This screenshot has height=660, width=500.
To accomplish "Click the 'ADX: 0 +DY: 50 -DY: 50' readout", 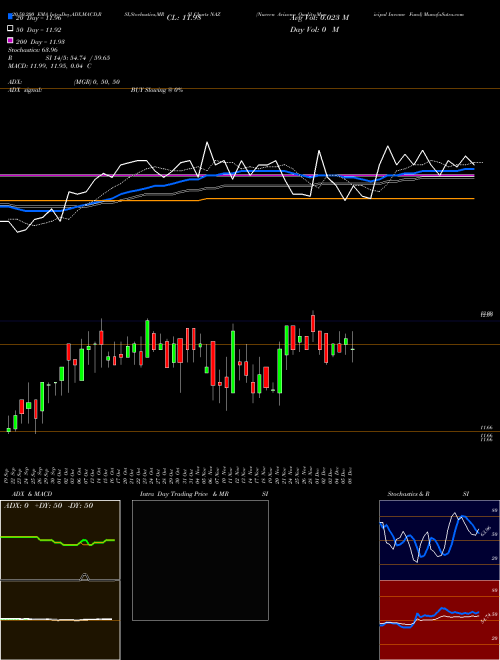I will click(x=48, y=506).
